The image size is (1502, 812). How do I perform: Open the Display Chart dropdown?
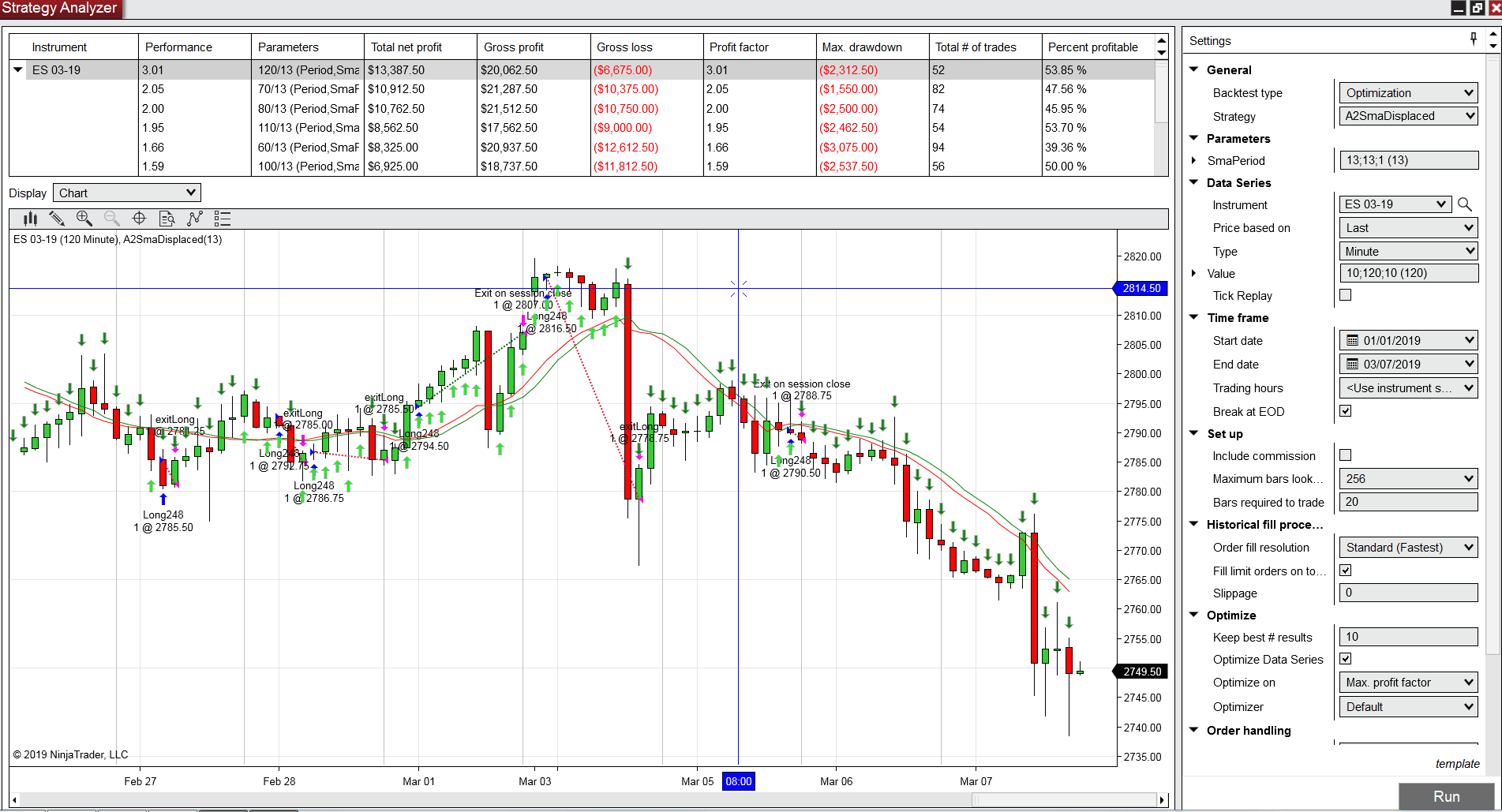pos(127,193)
